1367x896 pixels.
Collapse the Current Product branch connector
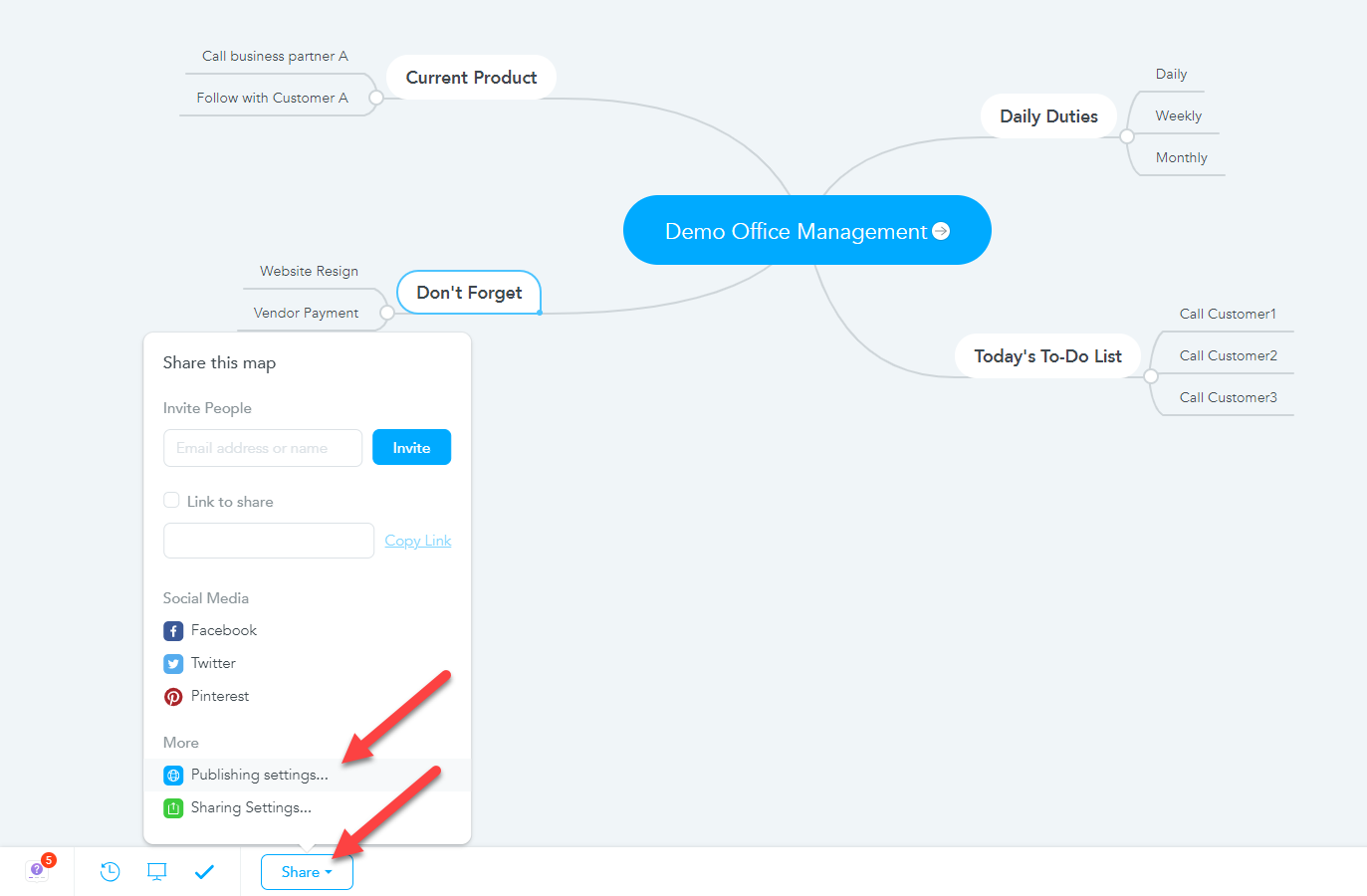tap(374, 97)
